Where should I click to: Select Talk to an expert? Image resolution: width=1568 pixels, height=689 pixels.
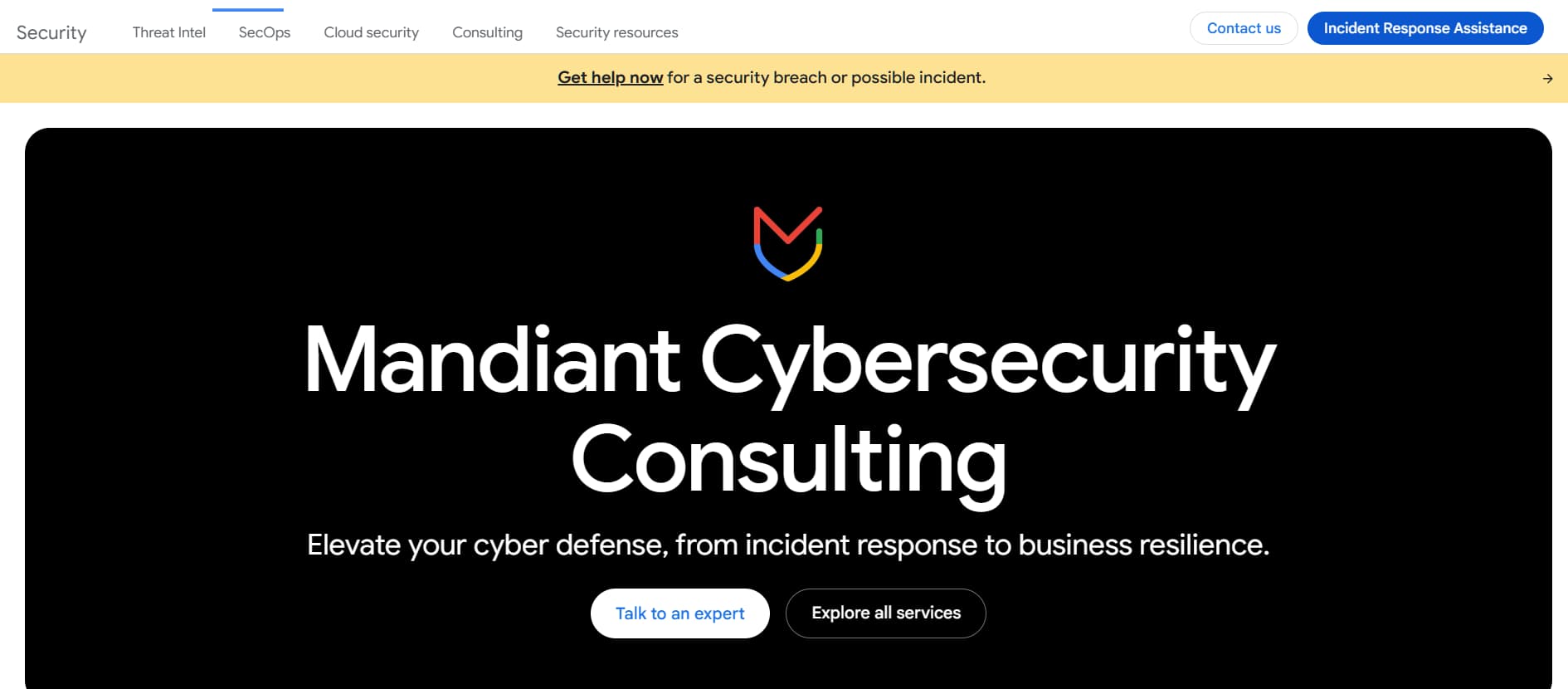pyautogui.click(x=679, y=613)
